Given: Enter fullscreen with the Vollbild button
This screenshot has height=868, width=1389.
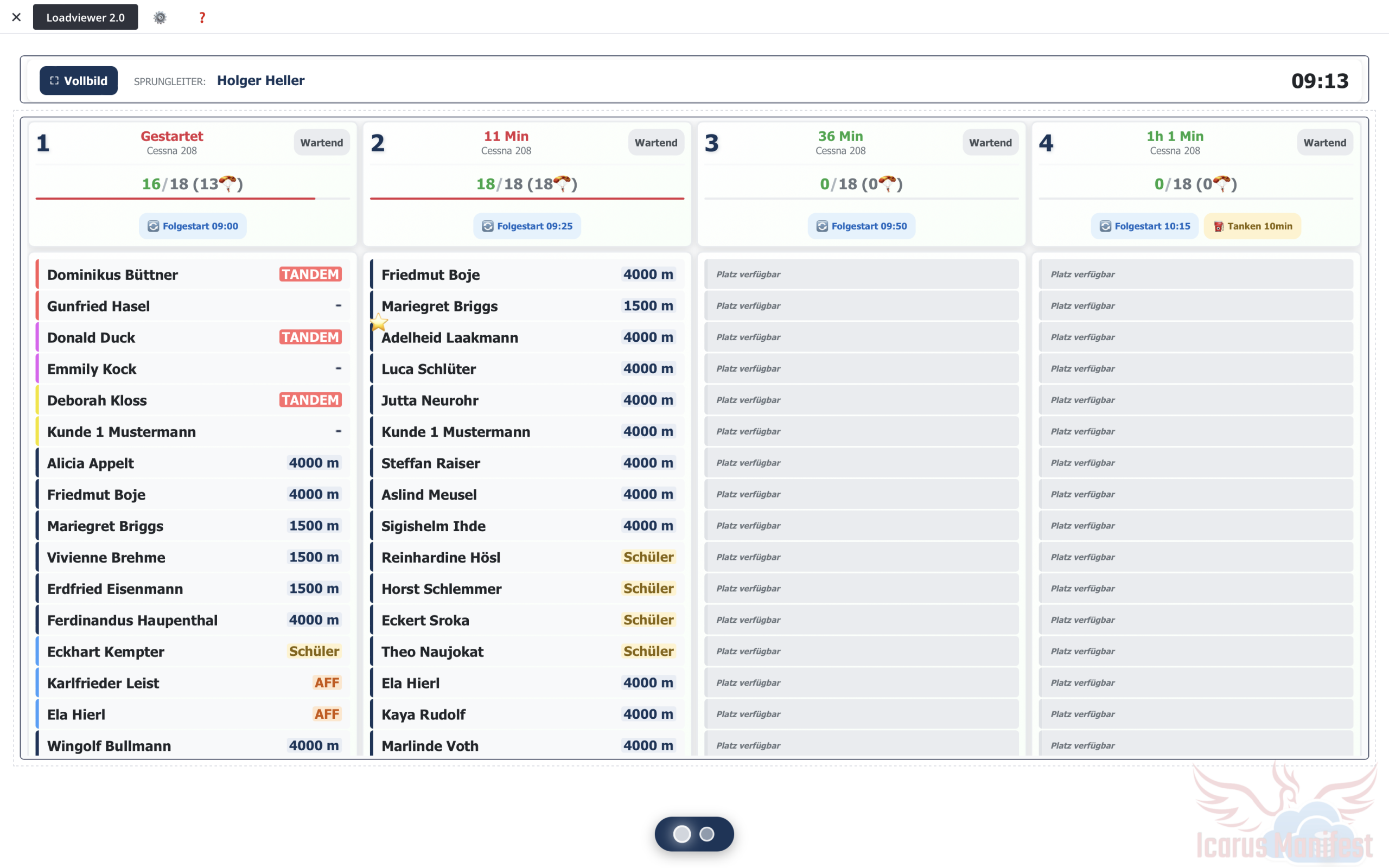Looking at the screenshot, I should click(x=79, y=80).
